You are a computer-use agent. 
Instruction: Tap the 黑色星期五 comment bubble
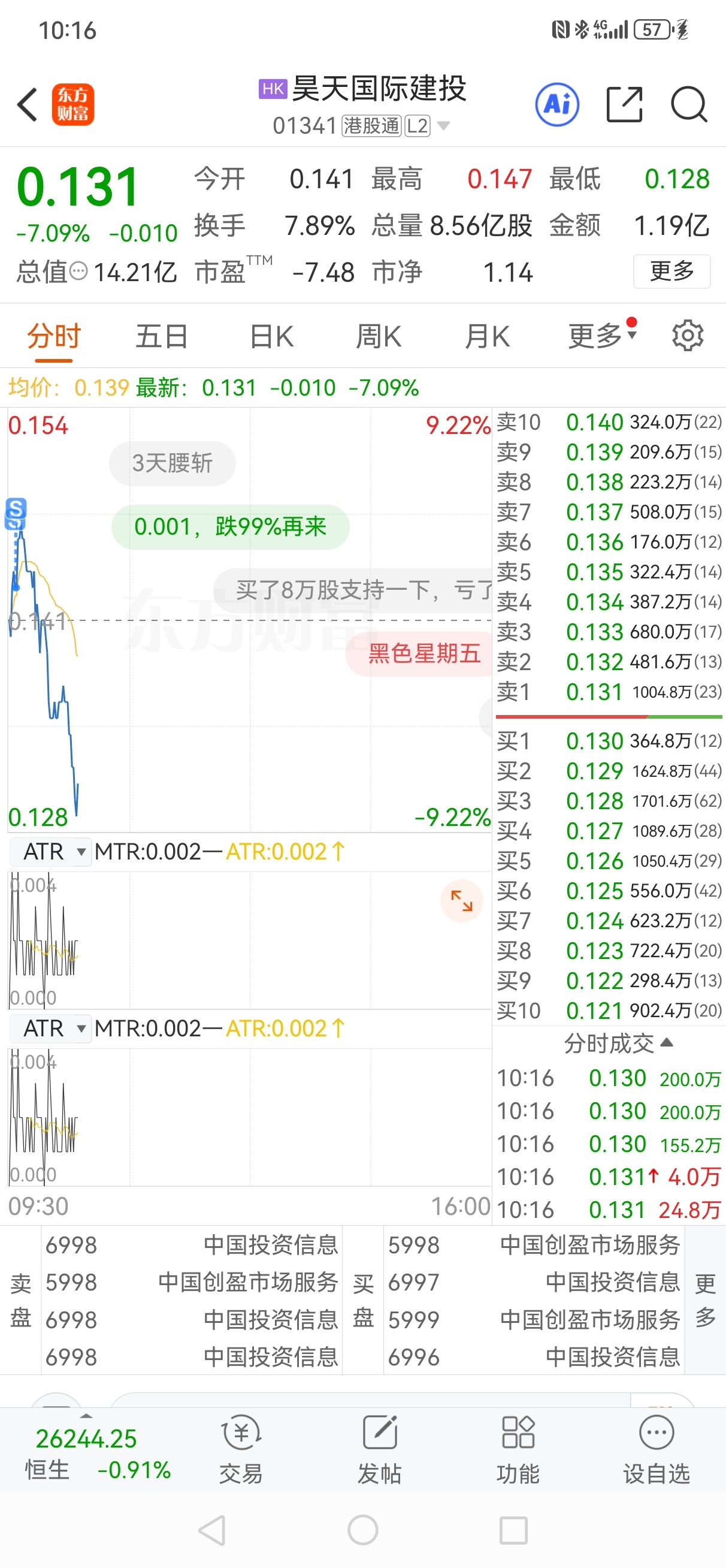pos(420,654)
